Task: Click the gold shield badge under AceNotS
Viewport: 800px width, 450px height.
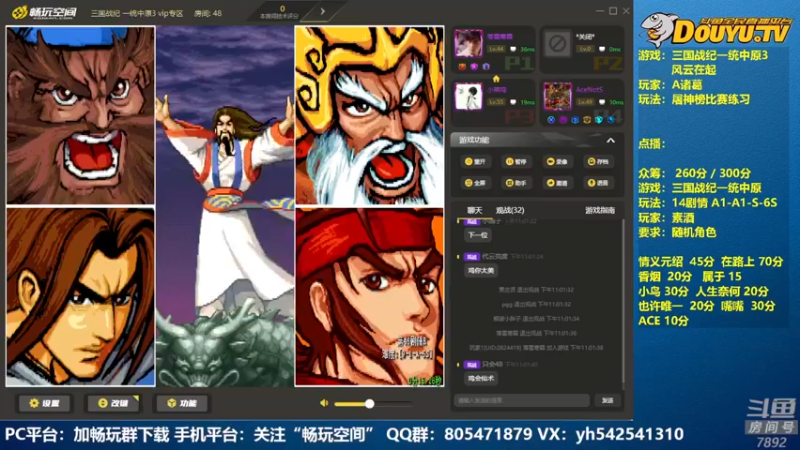Action: [587, 120]
